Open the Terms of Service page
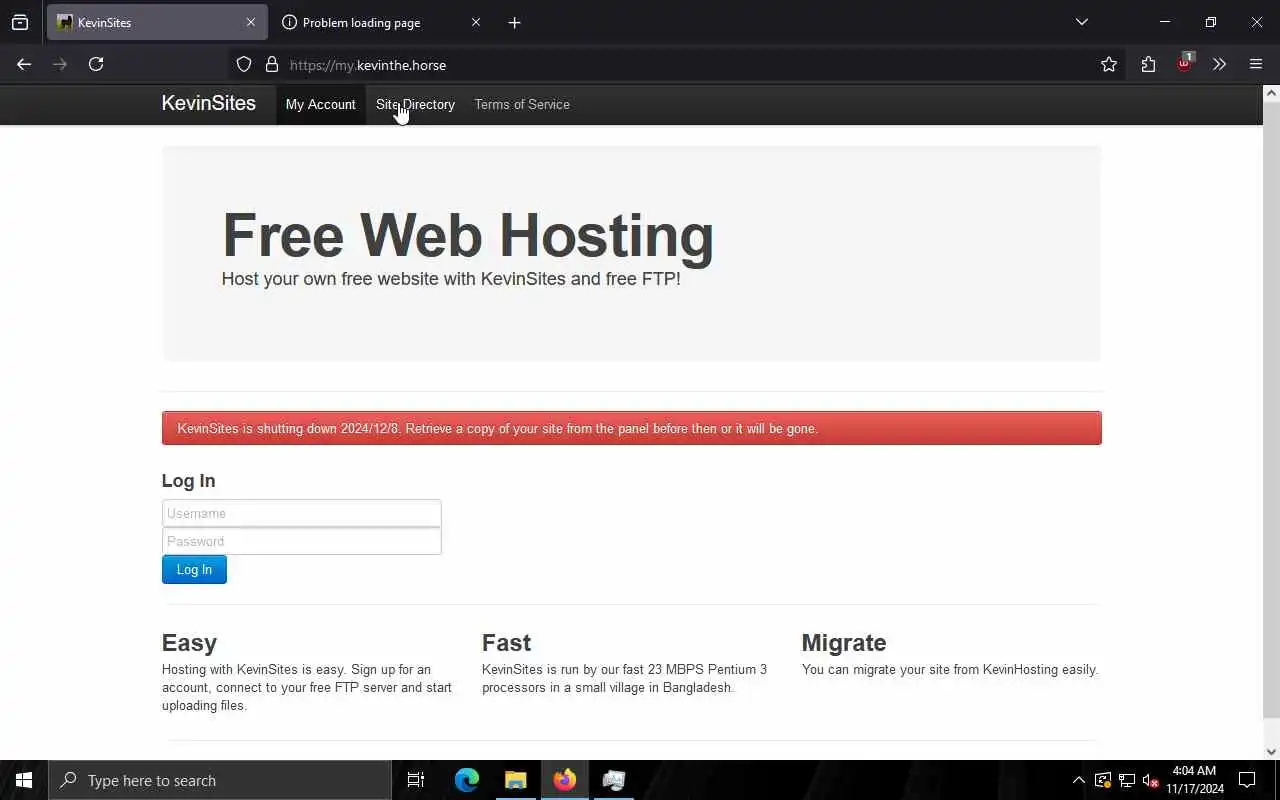Image resolution: width=1280 pixels, height=800 pixels. click(522, 104)
